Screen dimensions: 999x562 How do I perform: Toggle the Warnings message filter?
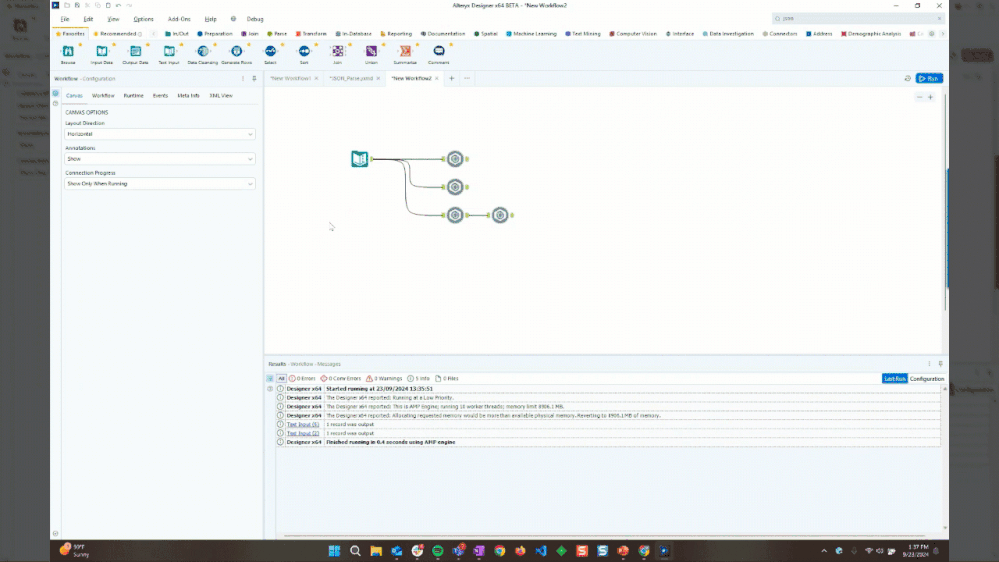[x=383, y=379]
